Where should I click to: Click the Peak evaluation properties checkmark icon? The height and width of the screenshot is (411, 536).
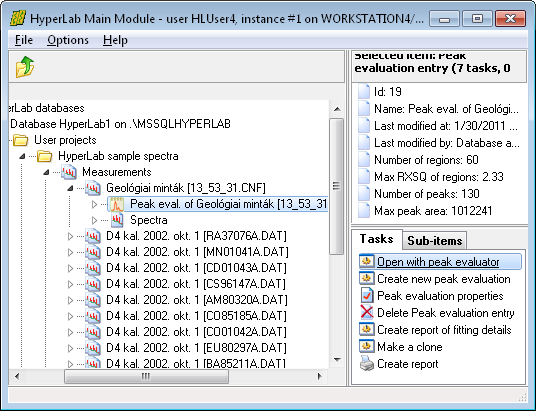(367, 295)
